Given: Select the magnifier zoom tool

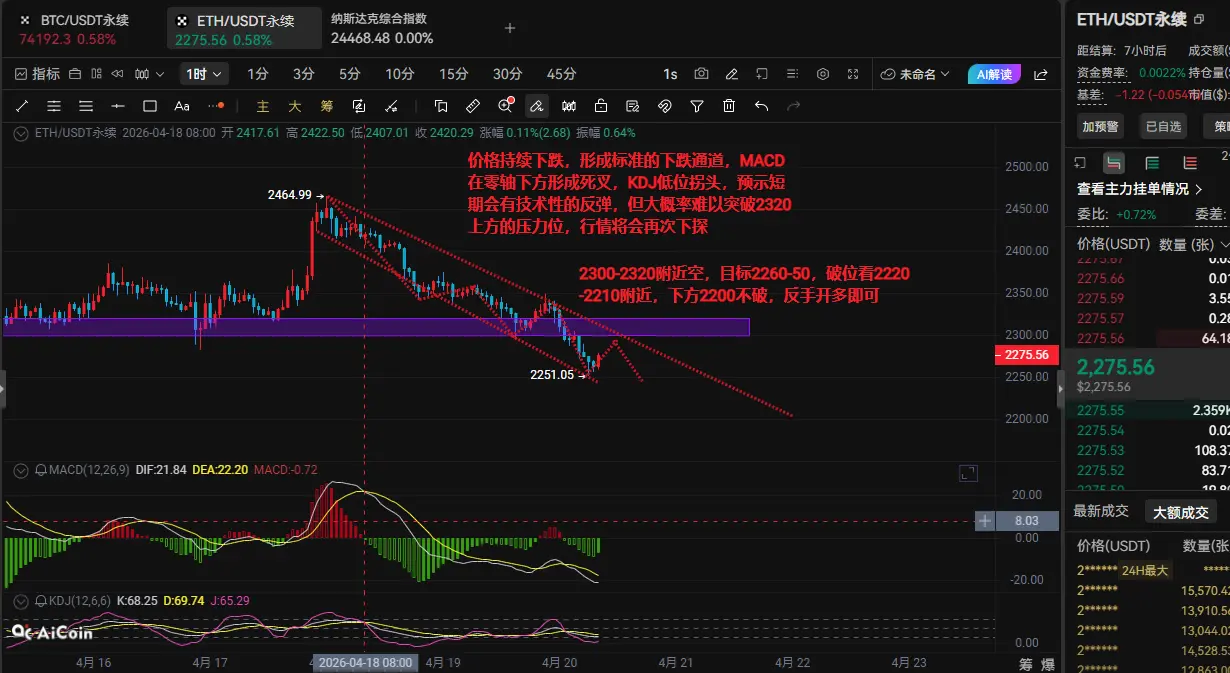Looking at the screenshot, I should click(506, 106).
